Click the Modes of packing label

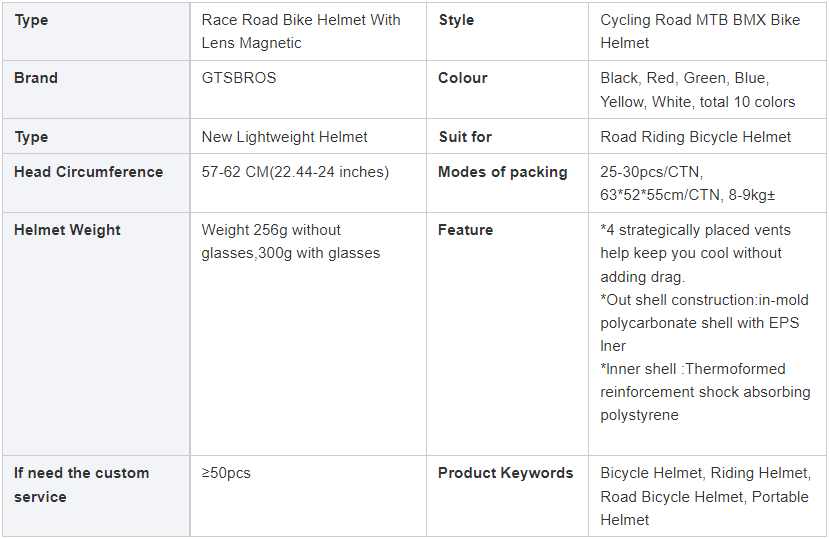(x=503, y=172)
